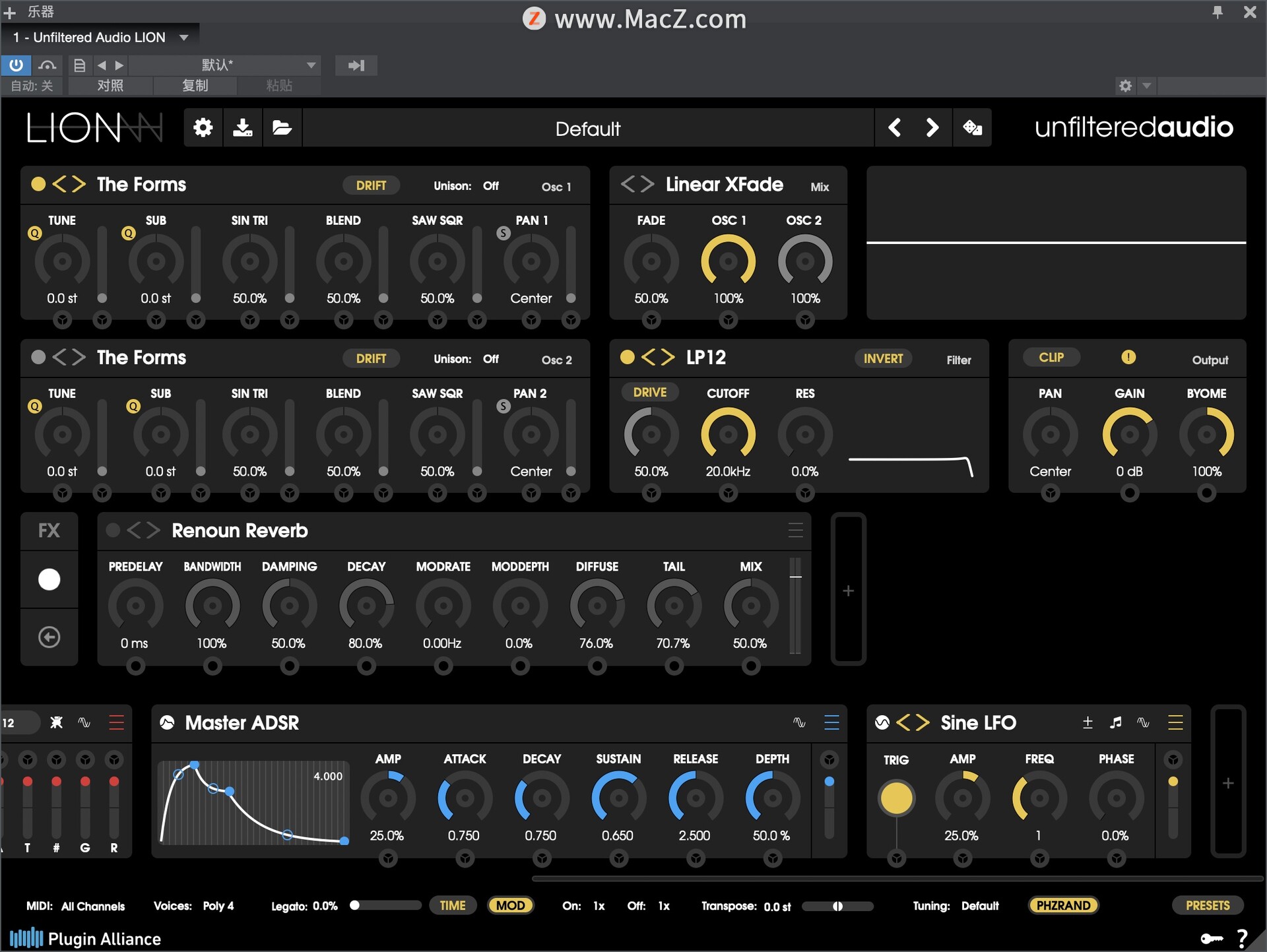This screenshot has width=1267, height=952.
Task: Toggle output CLIP button
Action: (1051, 357)
